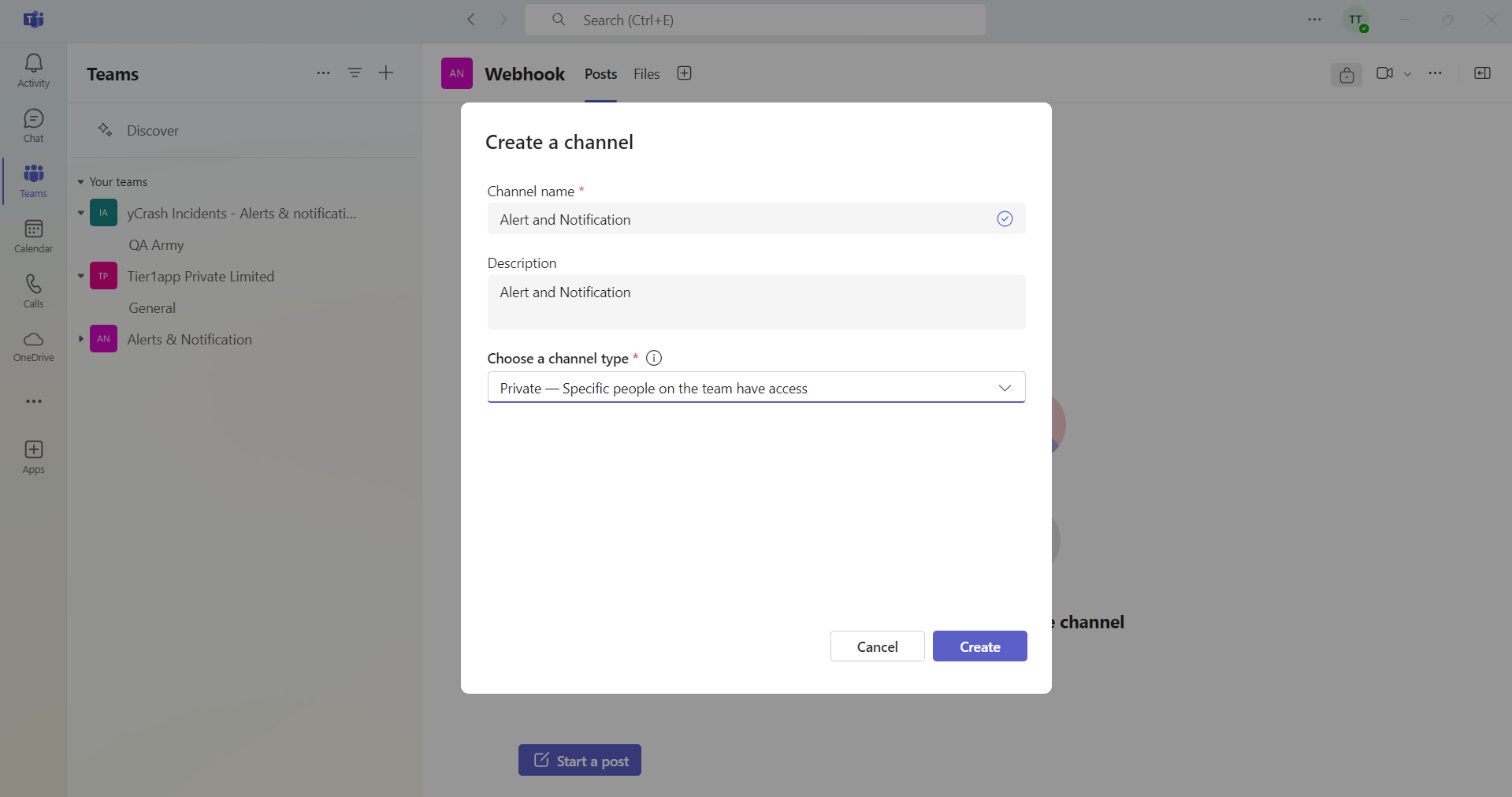Open the Activity feed icon
This screenshot has height=797, width=1512.
point(33,70)
